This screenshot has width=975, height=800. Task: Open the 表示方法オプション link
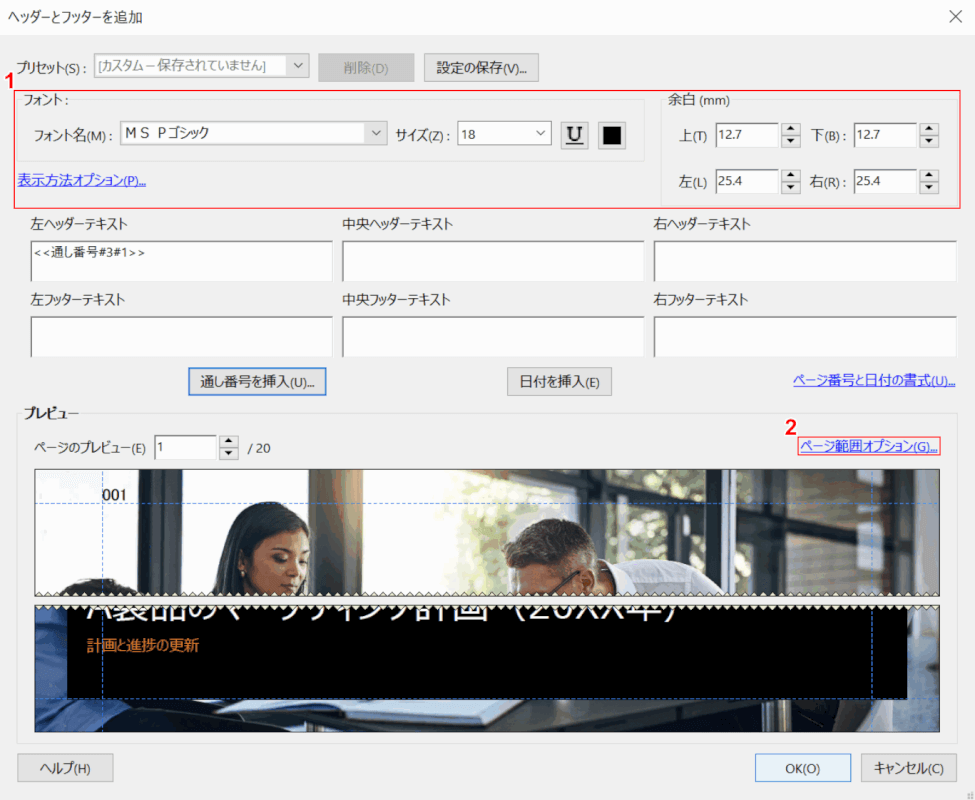[82, 181]
